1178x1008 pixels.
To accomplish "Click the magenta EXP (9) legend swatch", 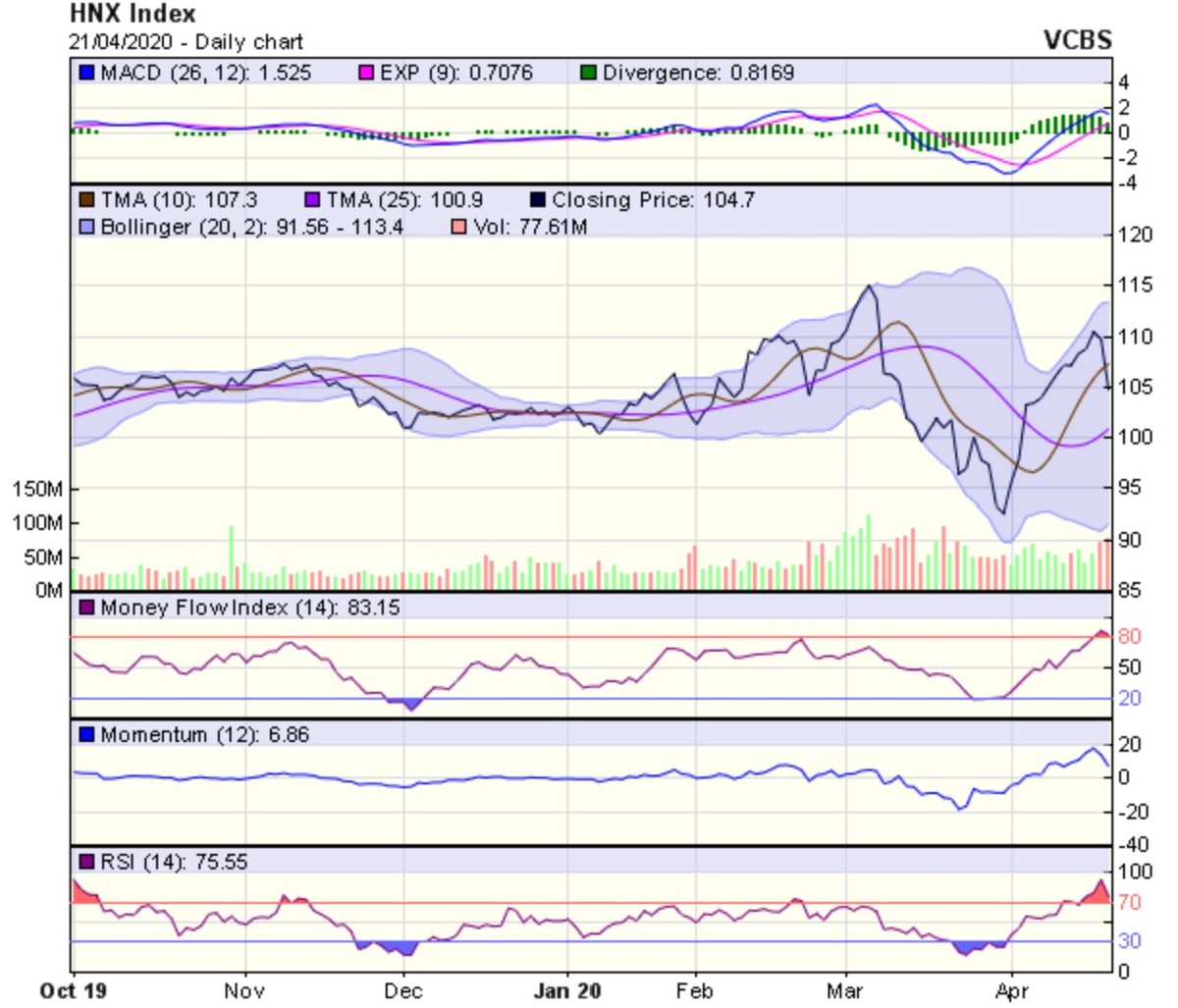I will [366, 73].
